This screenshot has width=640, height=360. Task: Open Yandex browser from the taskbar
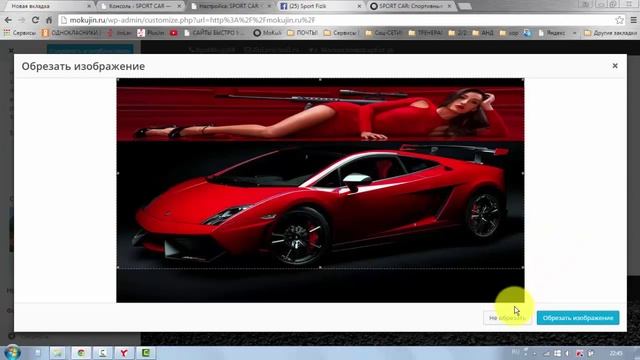click(124, 353)
